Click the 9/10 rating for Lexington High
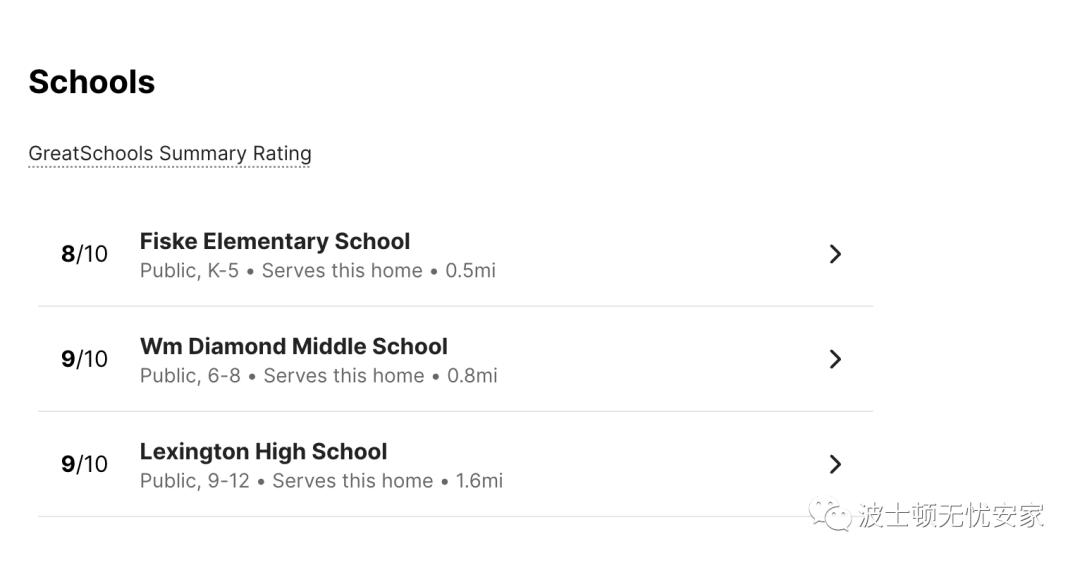Image resolution: width=1080 pixels, height=563 pixels. pos(84,464)
